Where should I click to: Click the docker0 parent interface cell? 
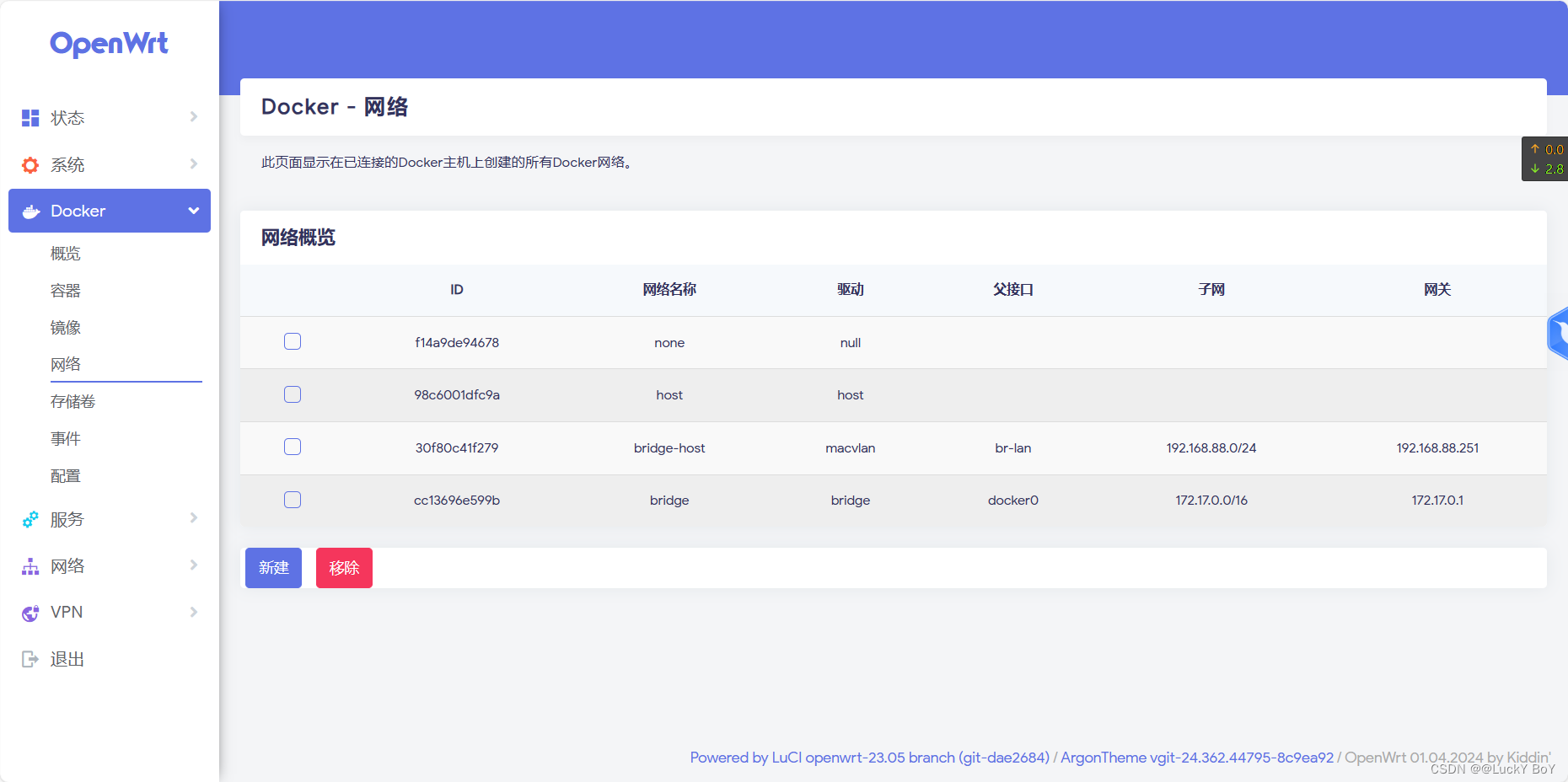click(x=1013, y=501)
